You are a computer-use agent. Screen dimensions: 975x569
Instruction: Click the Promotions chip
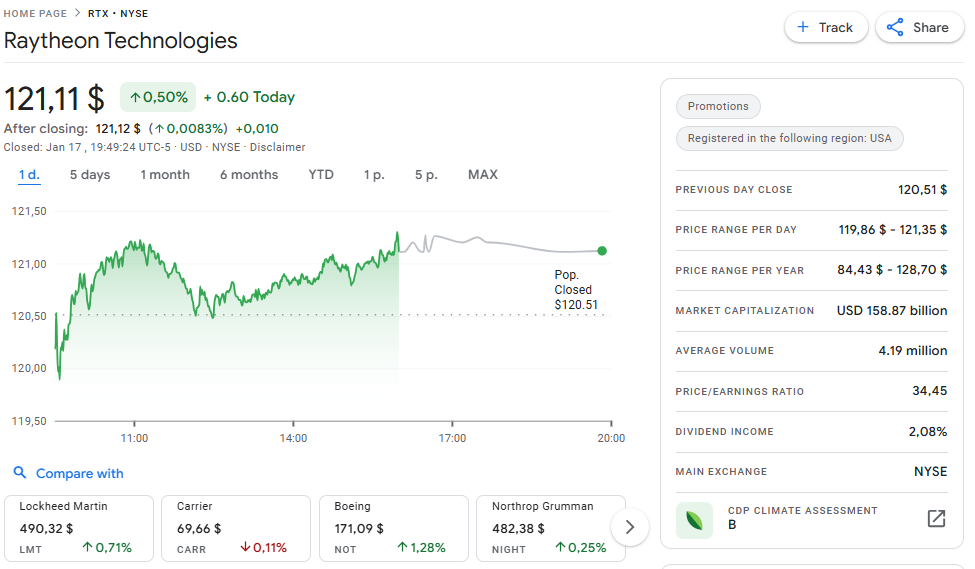pyautogui.click(x=718, y=106)
